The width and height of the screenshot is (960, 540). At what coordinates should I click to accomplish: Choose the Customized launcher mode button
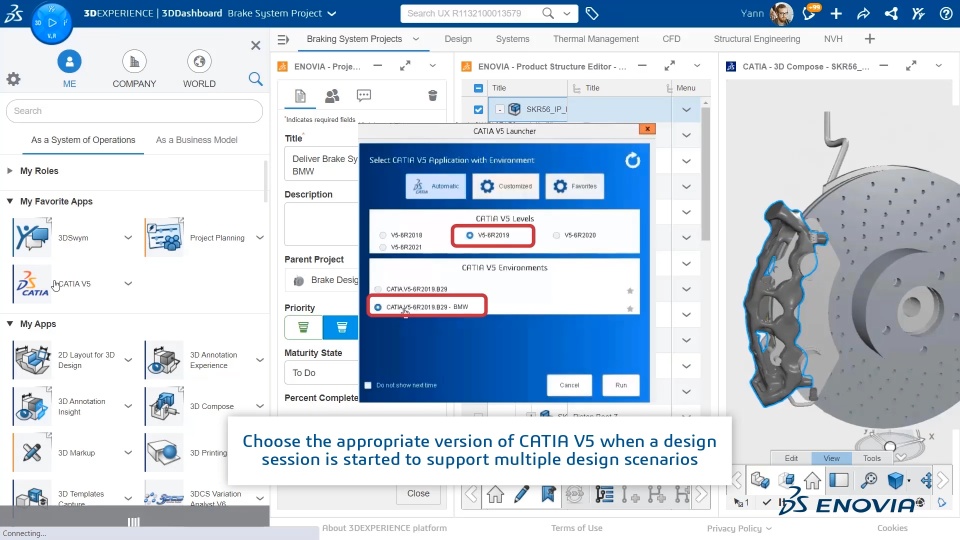coord(506,186)
